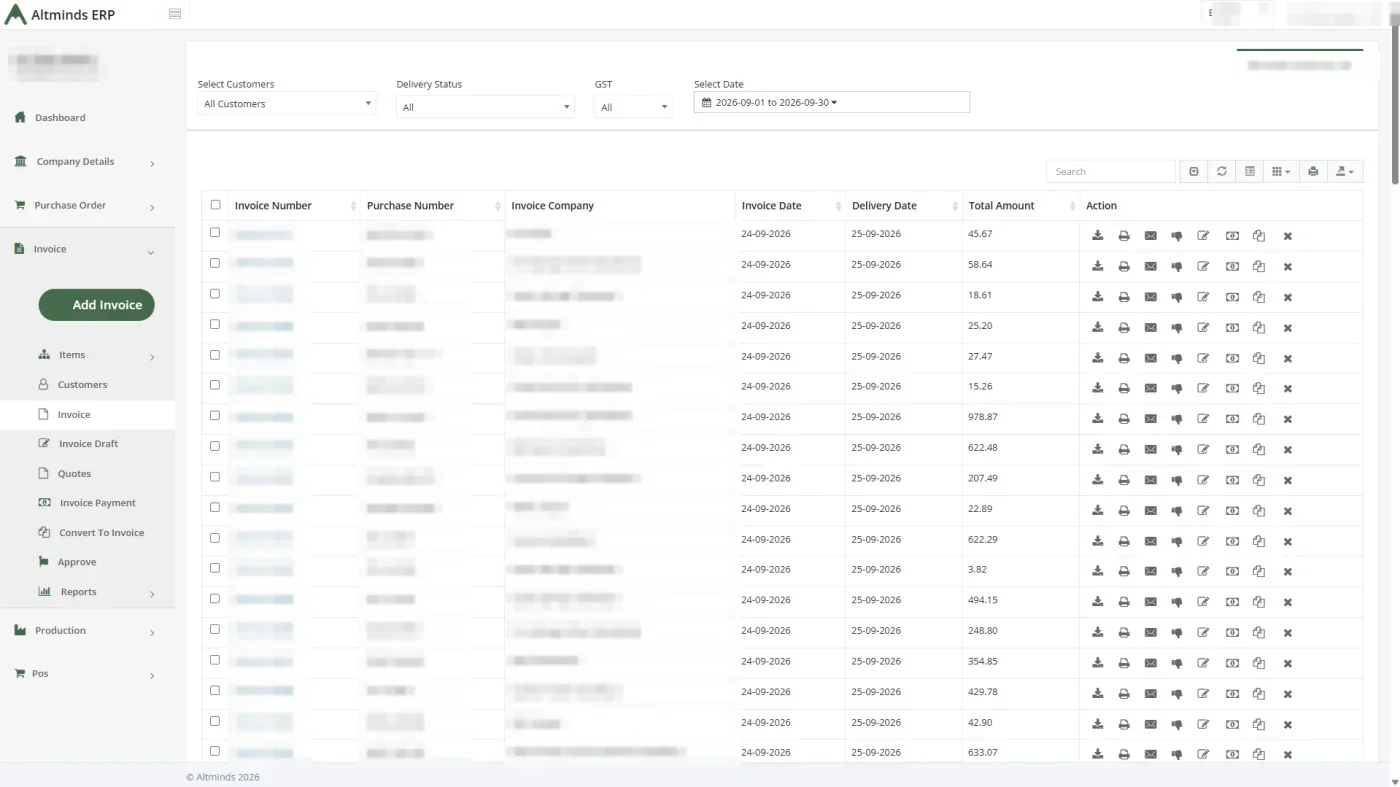Open the date range picker

pyautogui.click(x=831, y=102)
